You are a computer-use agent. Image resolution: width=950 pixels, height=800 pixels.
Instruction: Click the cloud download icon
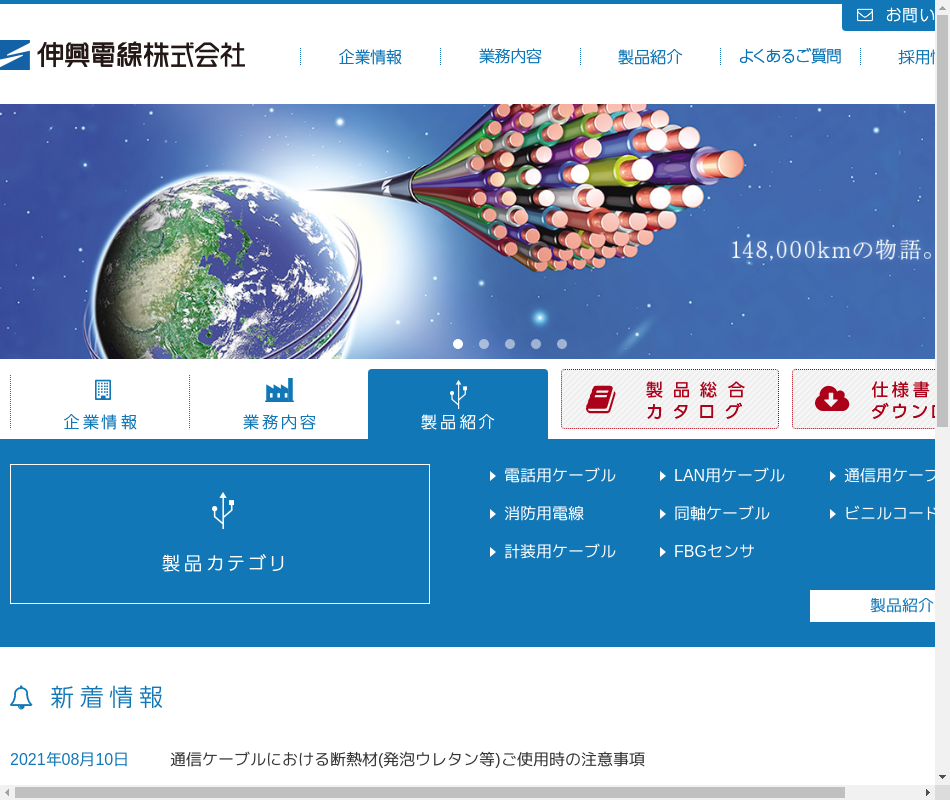pos(831,399)
